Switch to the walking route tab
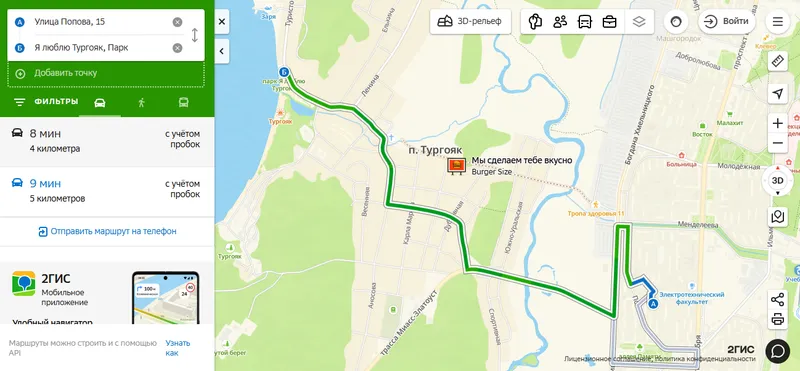 pos(141,103)
